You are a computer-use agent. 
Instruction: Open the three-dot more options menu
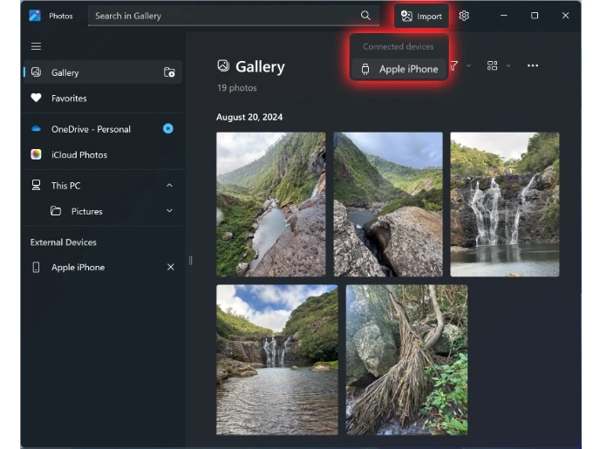coord(532,66)
